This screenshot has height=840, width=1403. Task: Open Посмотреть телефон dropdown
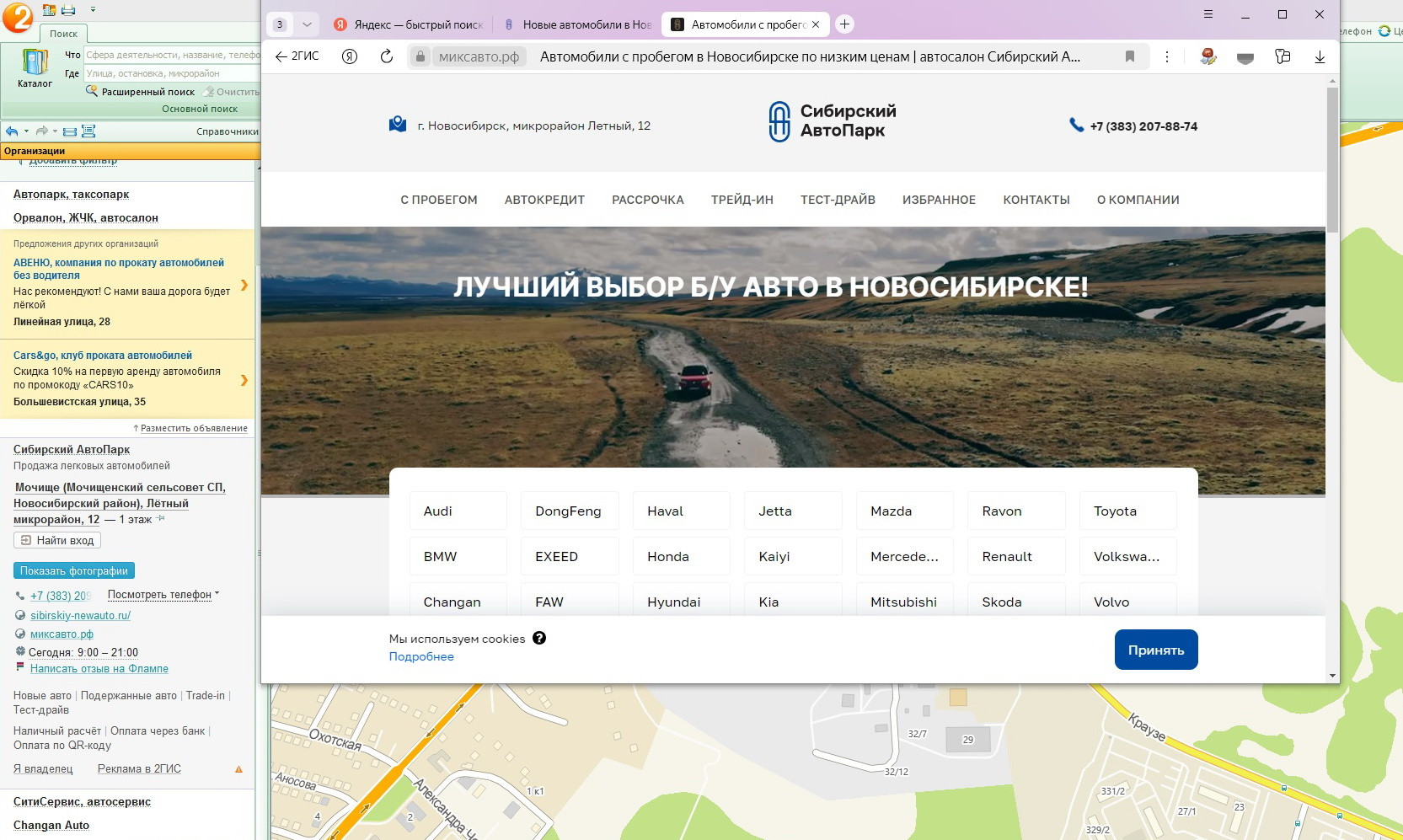[163, 595]
